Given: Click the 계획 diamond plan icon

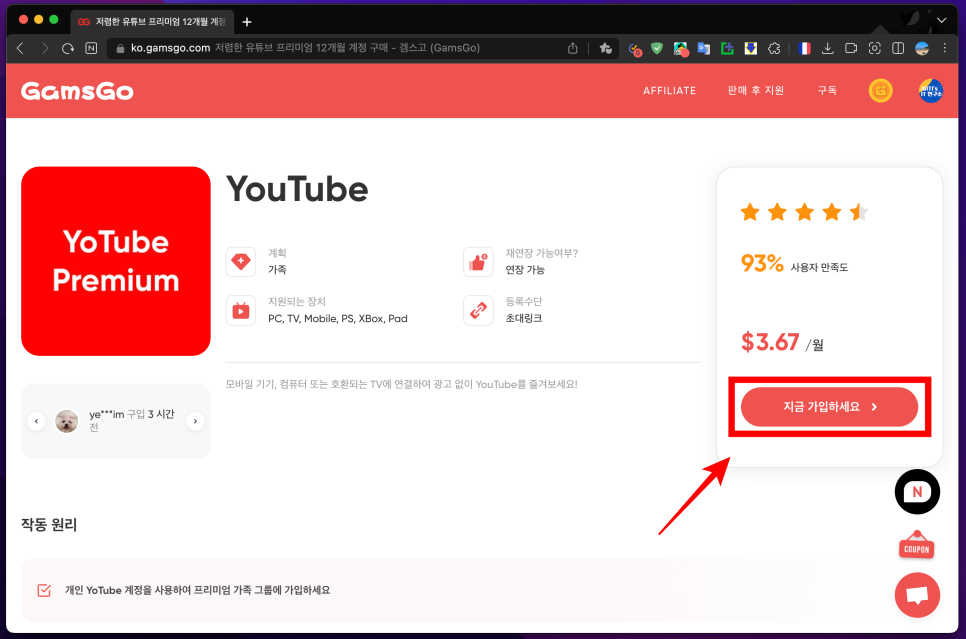Looking at the screenshot, I should (241, 261).
